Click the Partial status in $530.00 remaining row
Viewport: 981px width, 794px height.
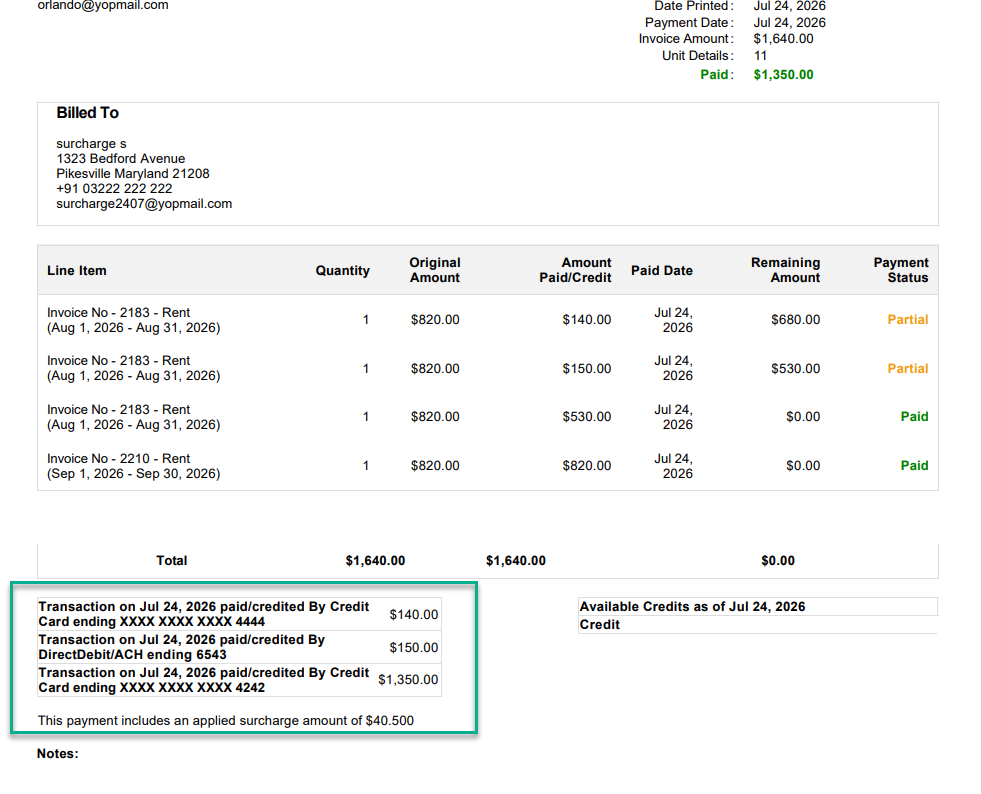tap(907, 369)
